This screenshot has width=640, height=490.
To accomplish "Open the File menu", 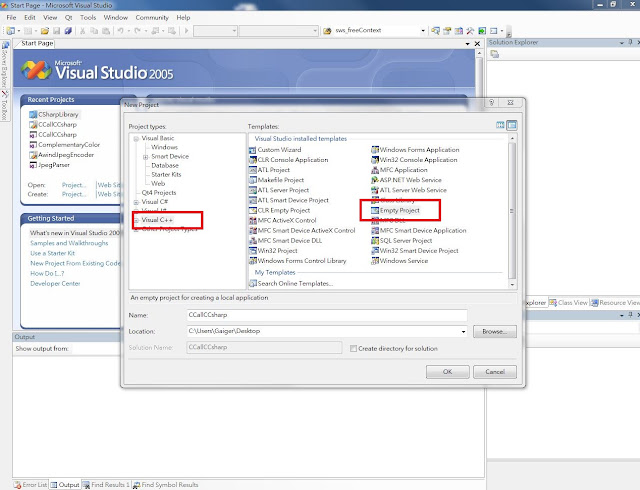I will [x=11, y=18].
